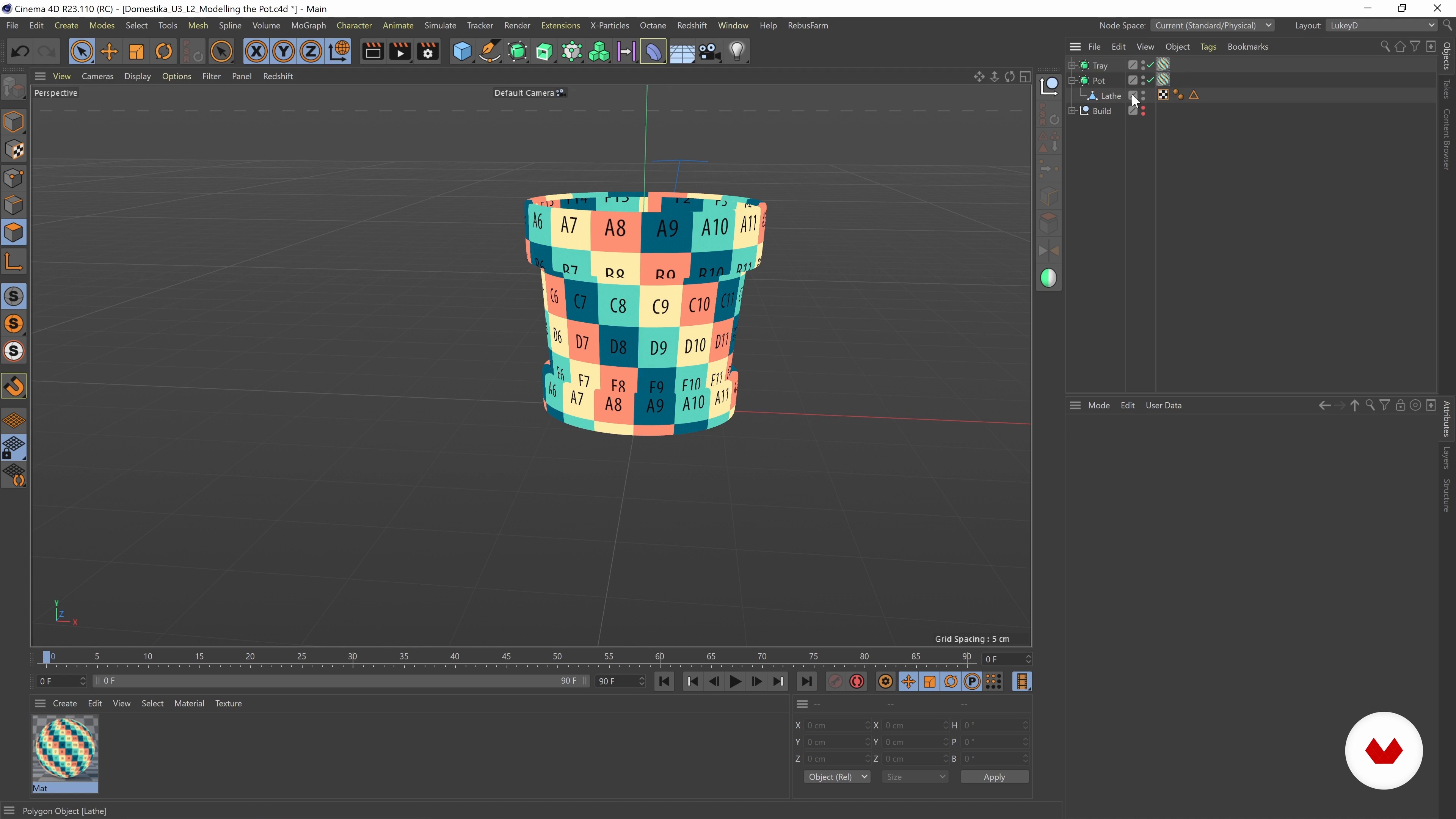Switch to Edges mode

(14, 205)
